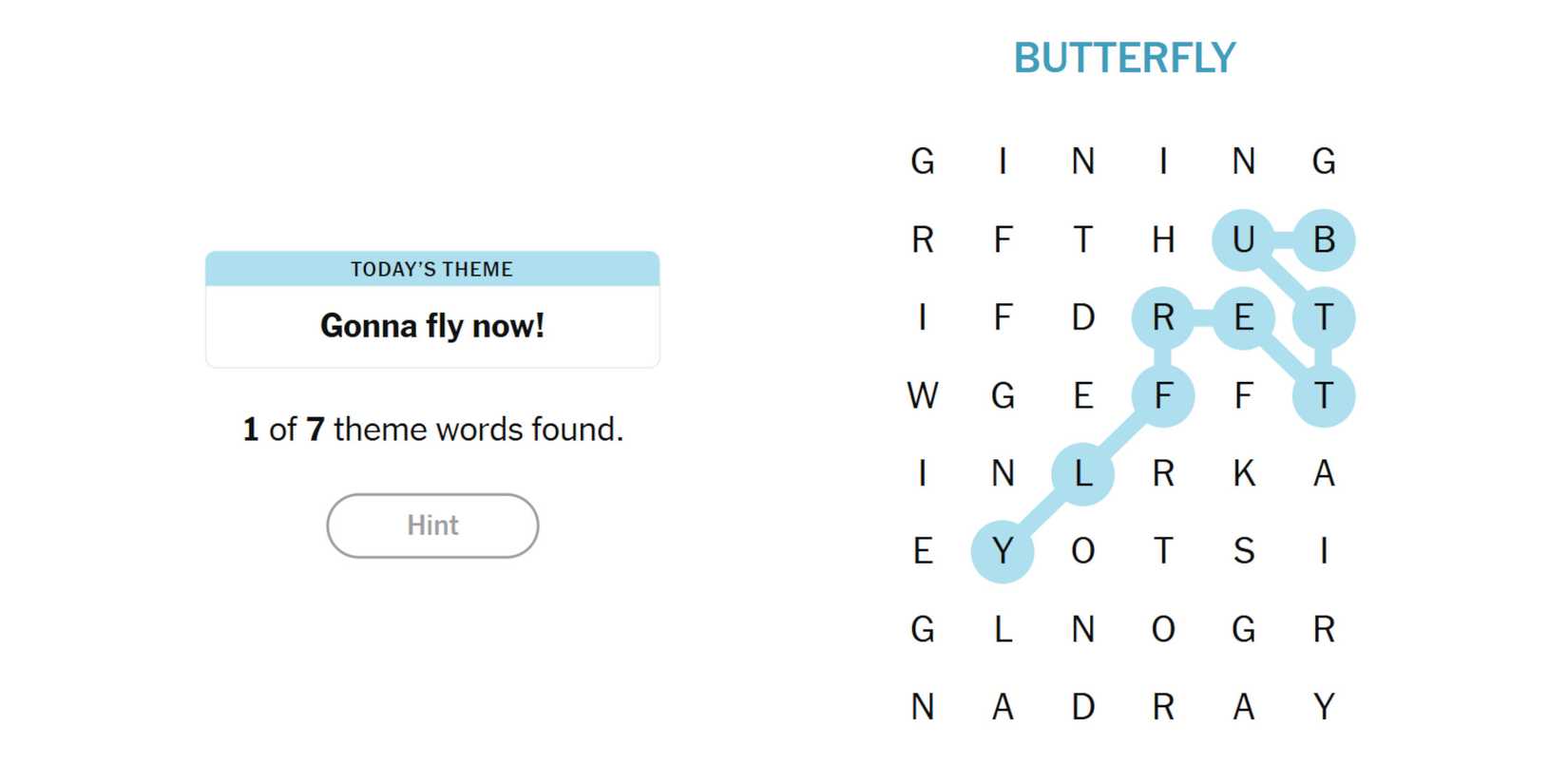Screen dimensions: 1568x784
Task: Click the highlighted letter B
Action: click(x=1324, y=239)
